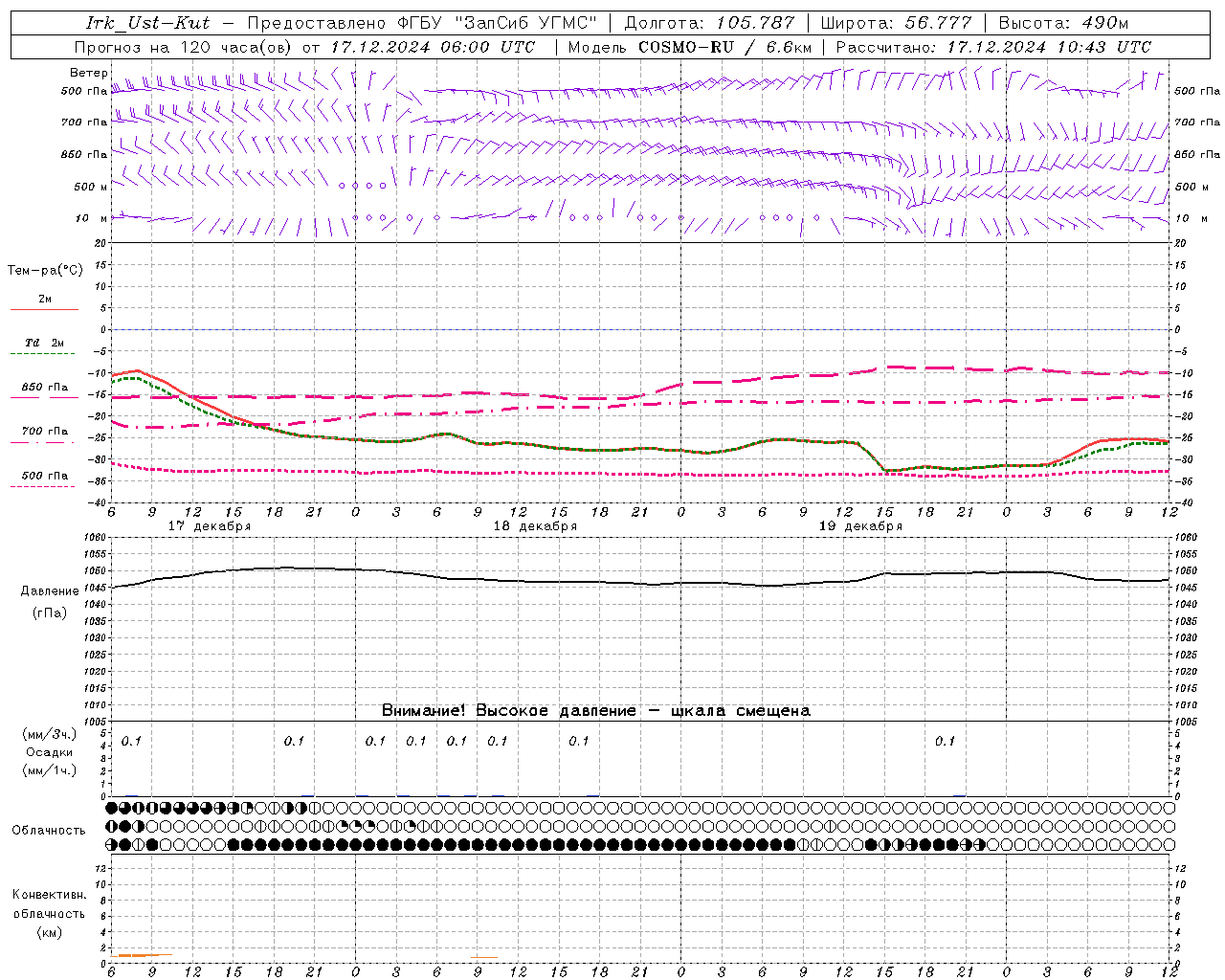Click the date label 19 декабря
This screenshot has width=1225, height=980.
tap(860, 526)
